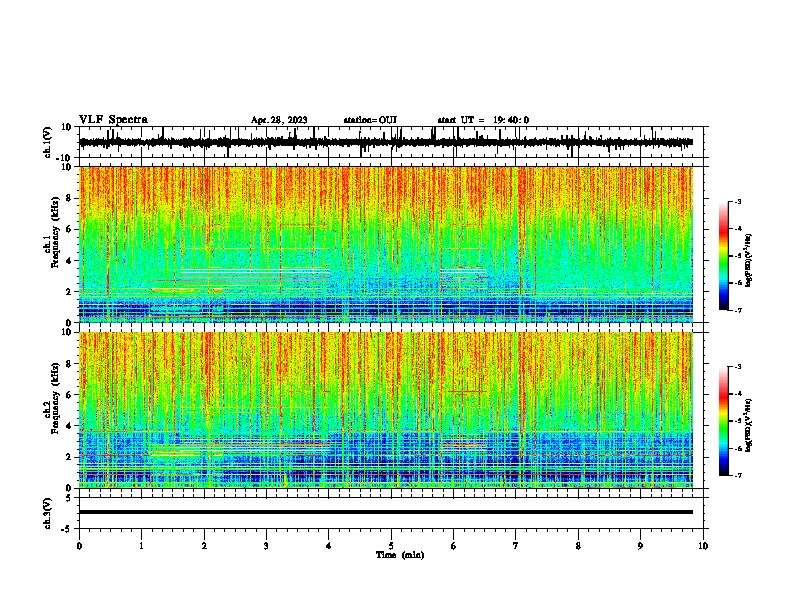792x612 pixels.
Task: Click the "VLF Spectra" plot title
Action: tap(113, 120)
